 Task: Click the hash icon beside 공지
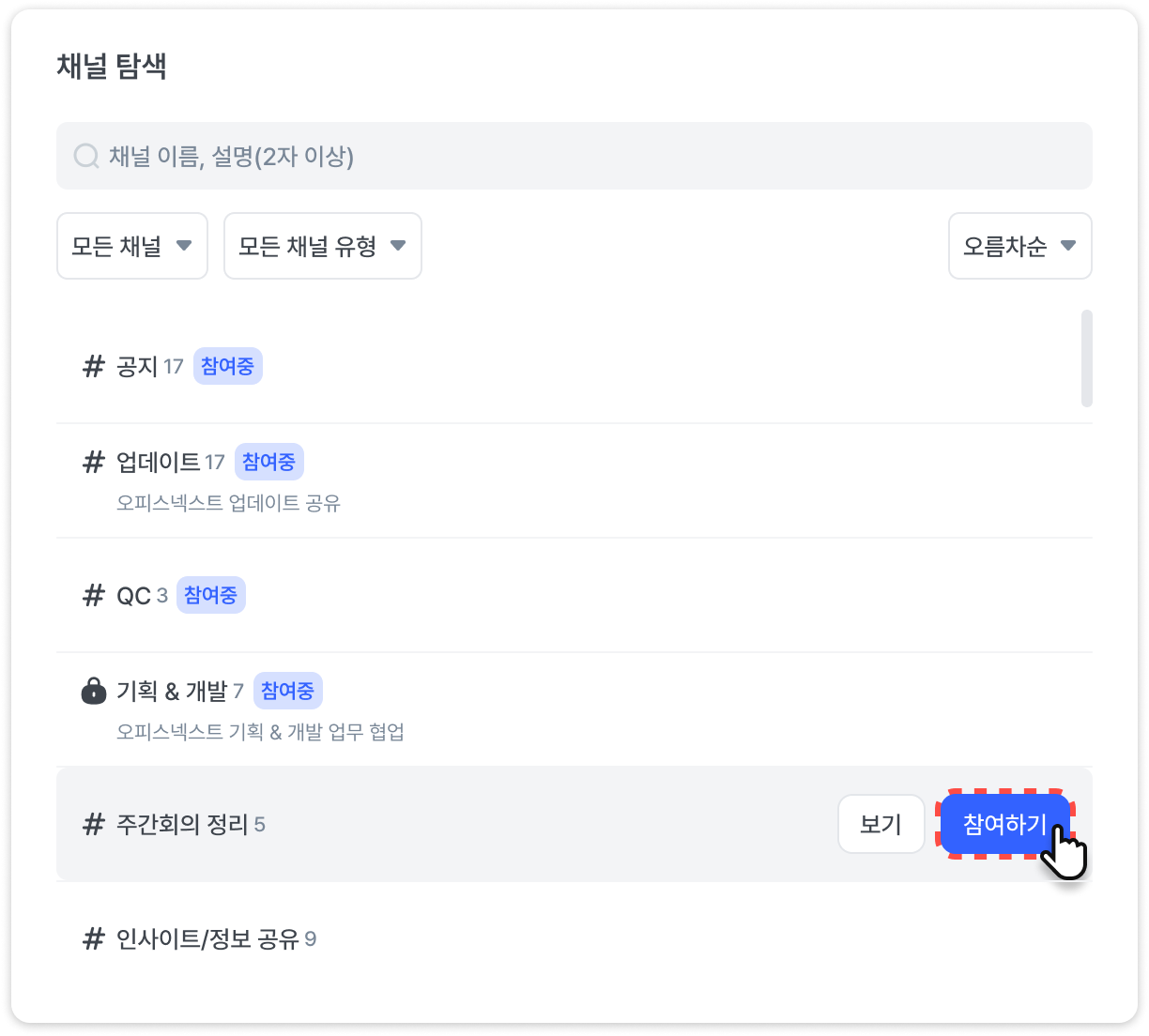click(93, 366)
